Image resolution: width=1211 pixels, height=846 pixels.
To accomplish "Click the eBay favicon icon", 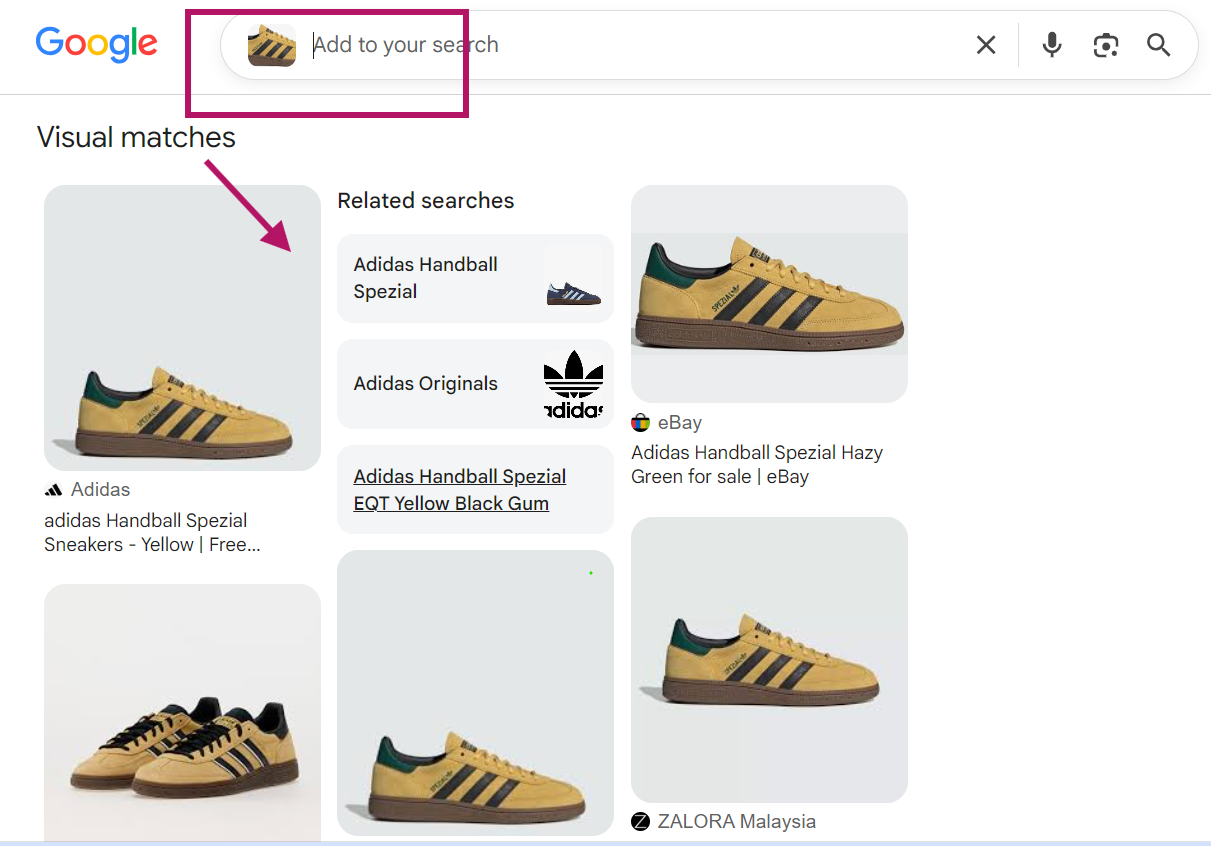I will pos(641,423).
